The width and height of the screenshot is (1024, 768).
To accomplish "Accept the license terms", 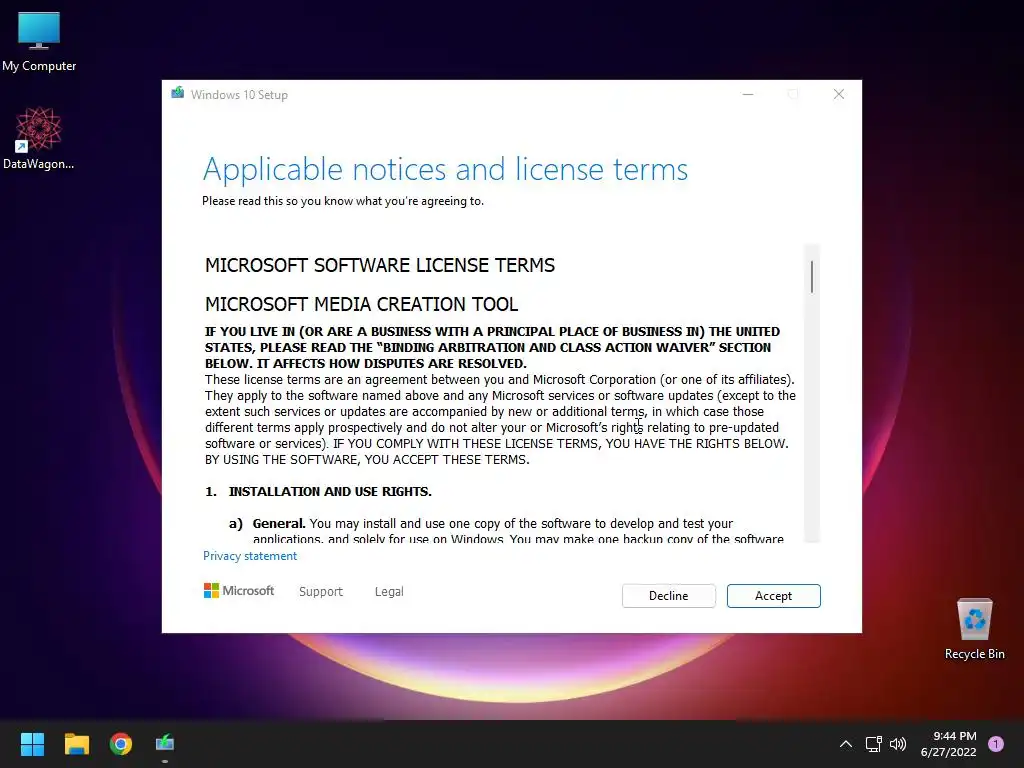I will pos(773,596).
